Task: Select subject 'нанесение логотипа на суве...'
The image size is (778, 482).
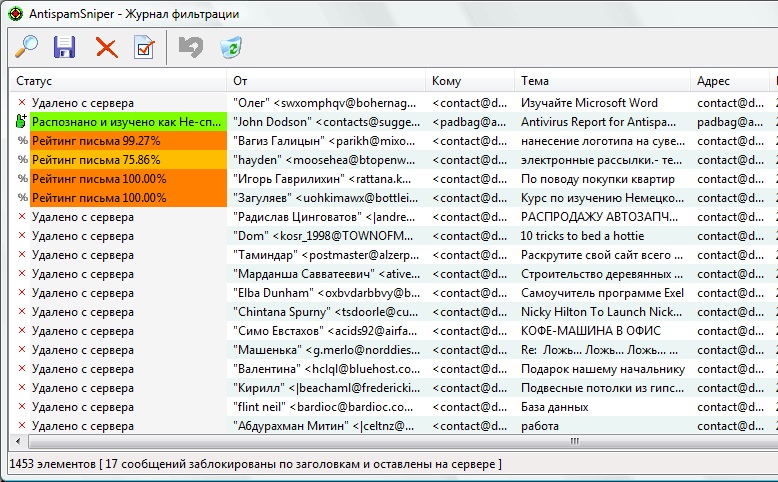Action: 603,141
